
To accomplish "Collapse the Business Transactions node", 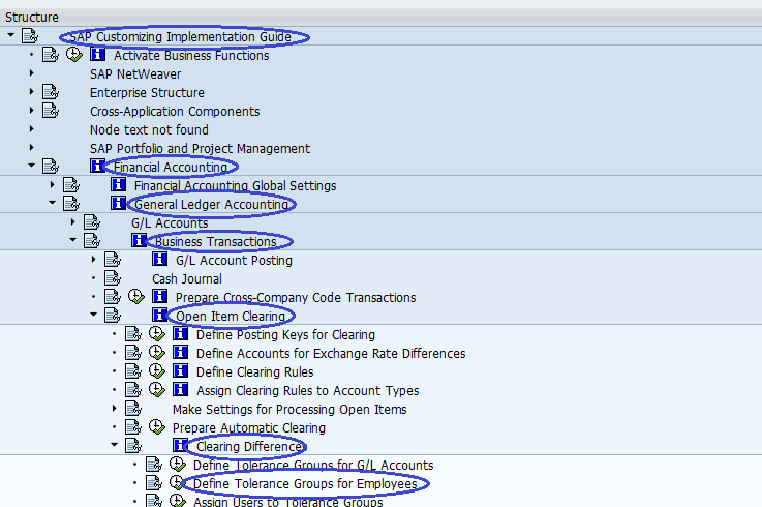I will (73, 240).
